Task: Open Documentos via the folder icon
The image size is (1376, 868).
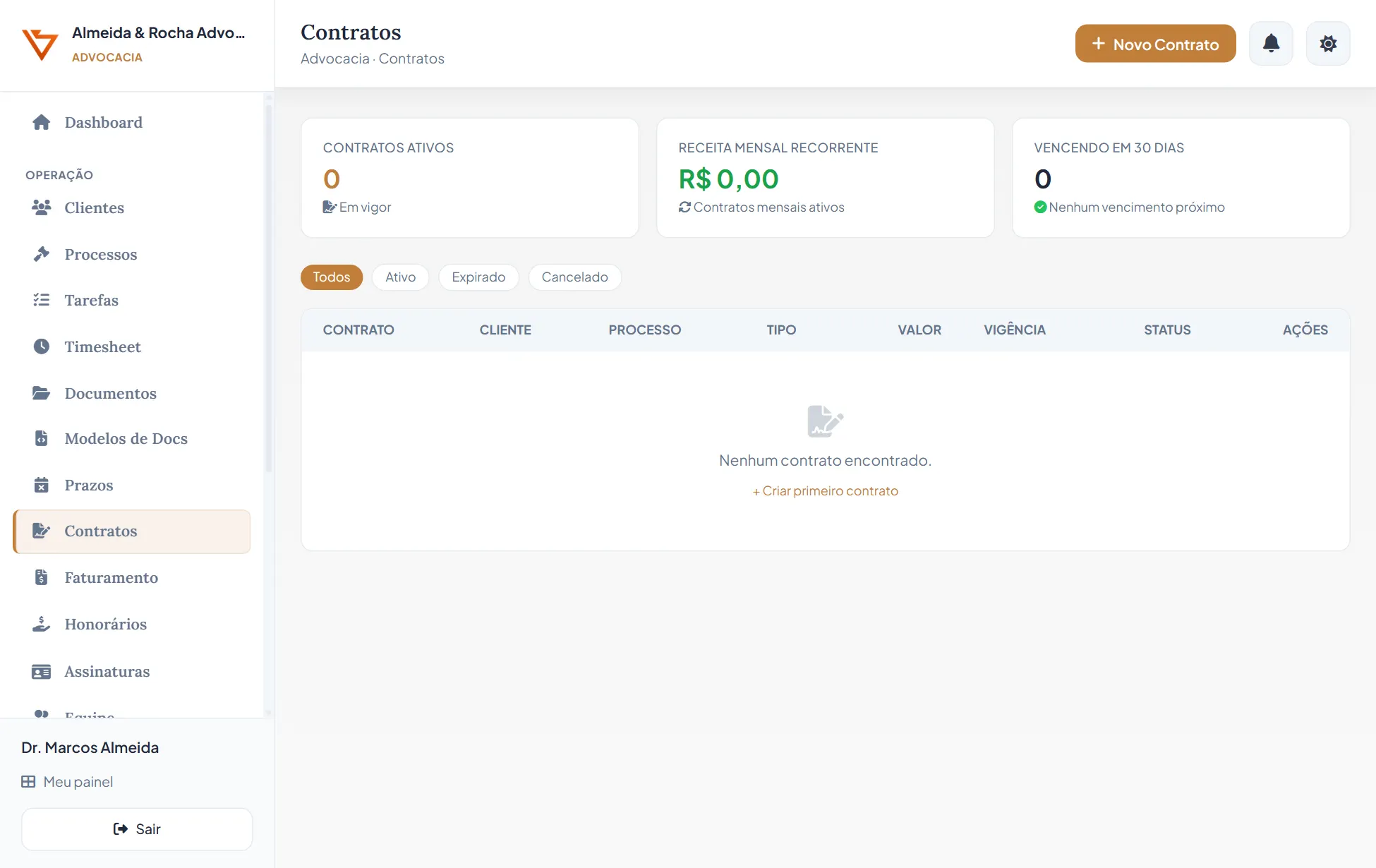Action: [42, 393]
